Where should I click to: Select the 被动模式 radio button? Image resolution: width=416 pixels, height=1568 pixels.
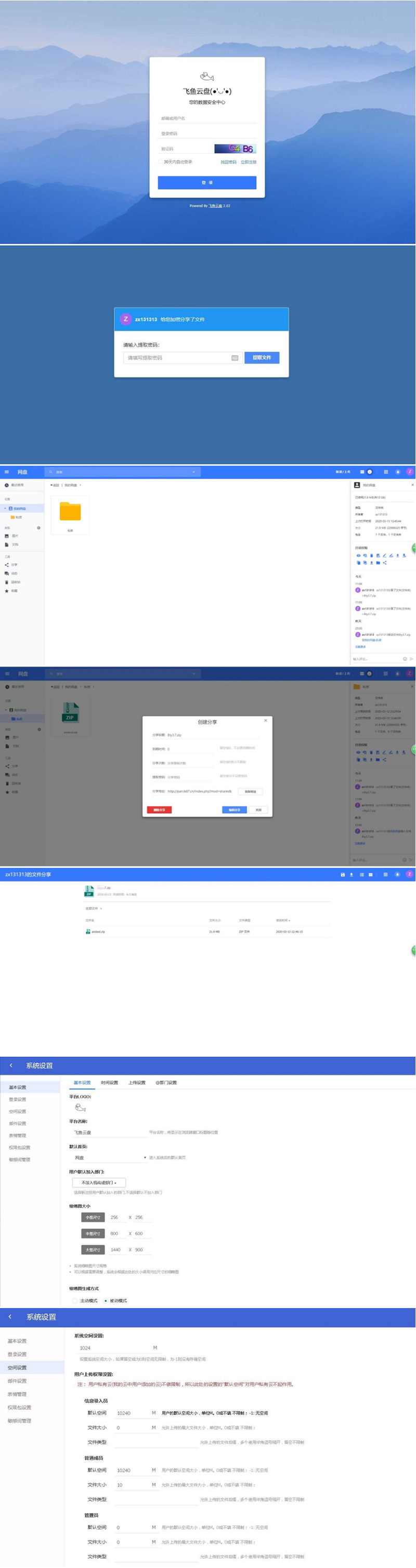coord(106,1301)
